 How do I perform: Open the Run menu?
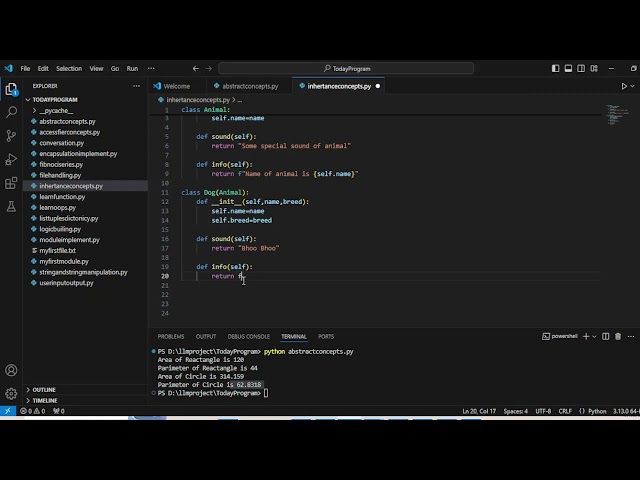click(x=132, y=69)
